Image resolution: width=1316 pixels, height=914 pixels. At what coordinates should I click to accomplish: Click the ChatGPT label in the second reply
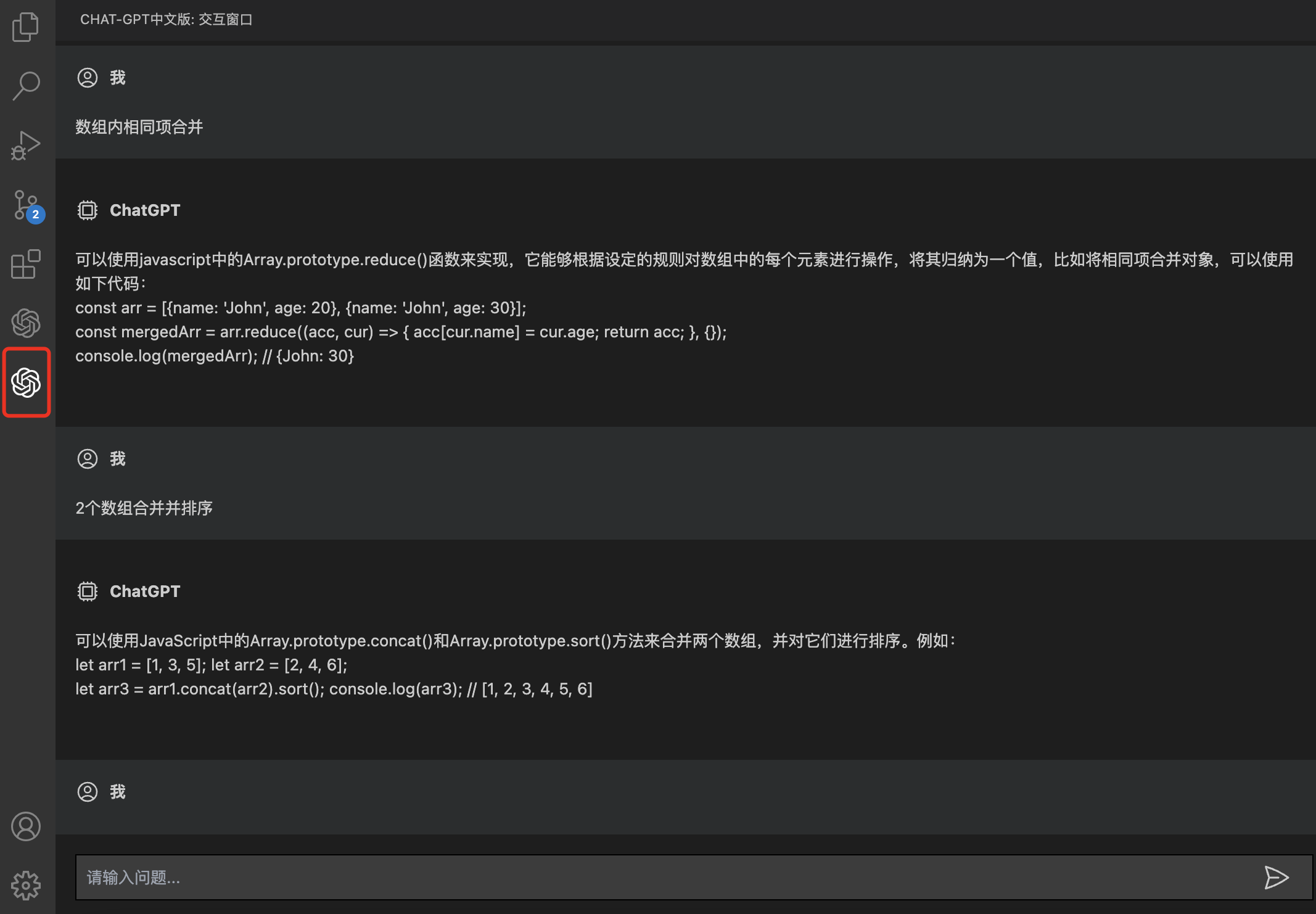click(x=145, y=591)
